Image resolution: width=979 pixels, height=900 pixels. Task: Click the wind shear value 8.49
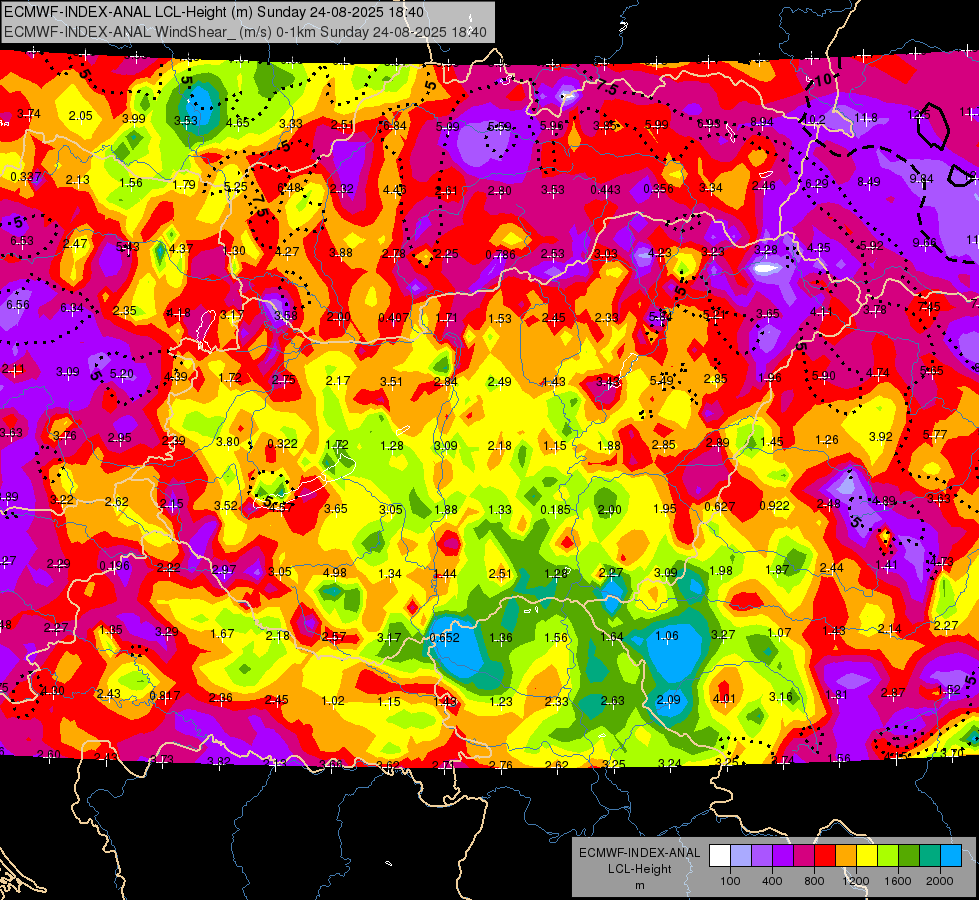[x=868, y=182]
